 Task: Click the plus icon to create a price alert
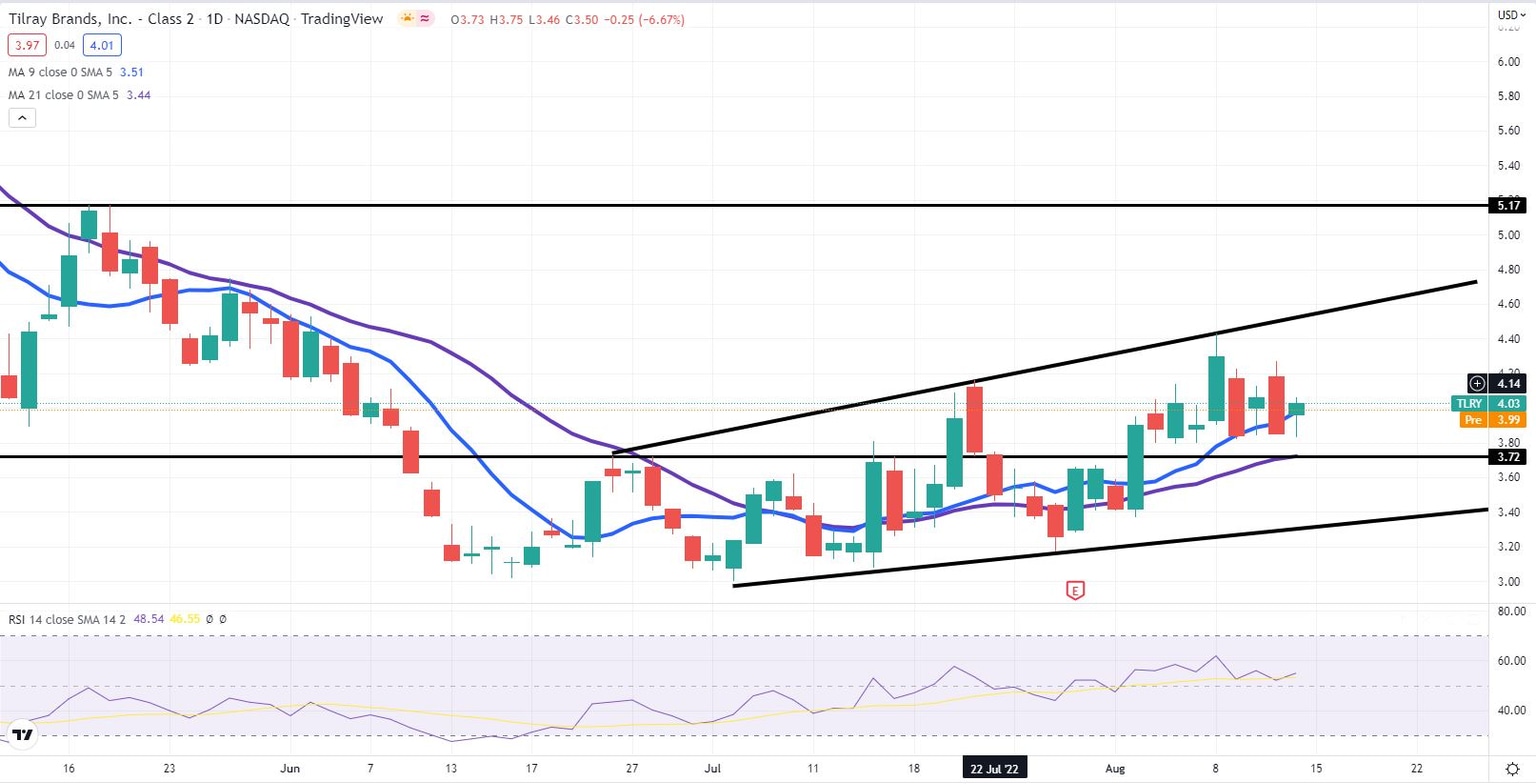tap(1477, 383)
